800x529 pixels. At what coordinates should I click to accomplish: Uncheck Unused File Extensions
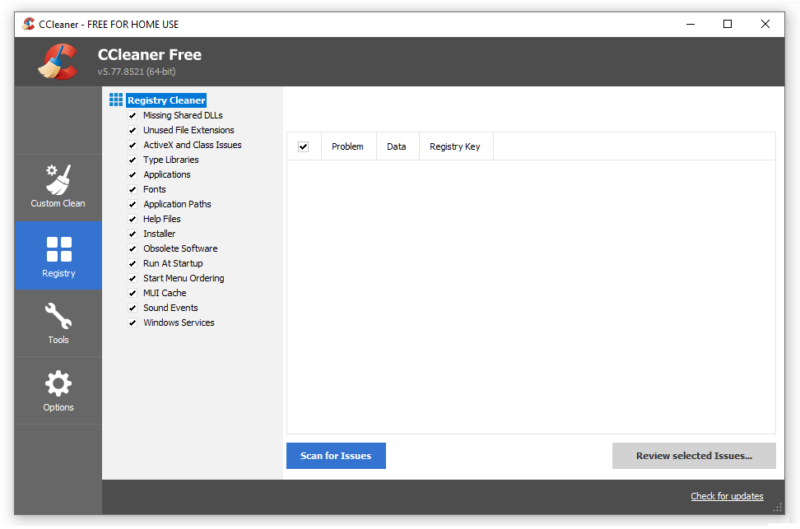133,130
